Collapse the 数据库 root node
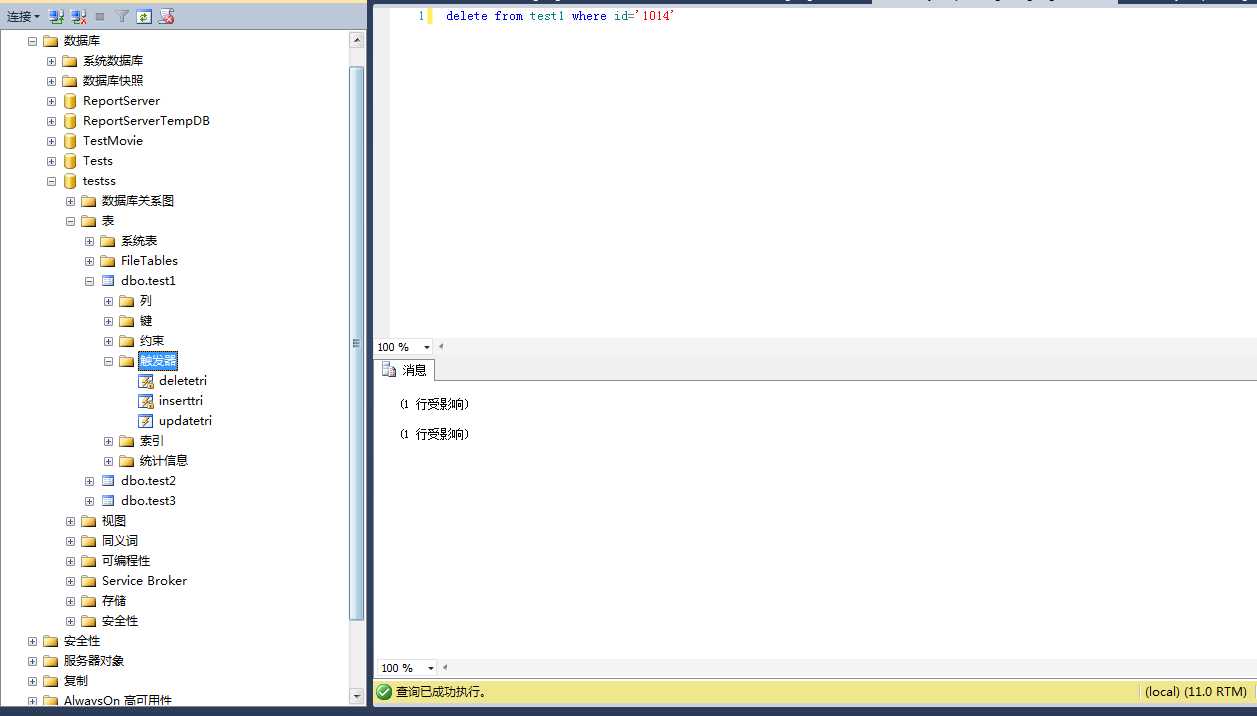The height and width of the screenshot is (716, 1257). (x=32, y=41)
